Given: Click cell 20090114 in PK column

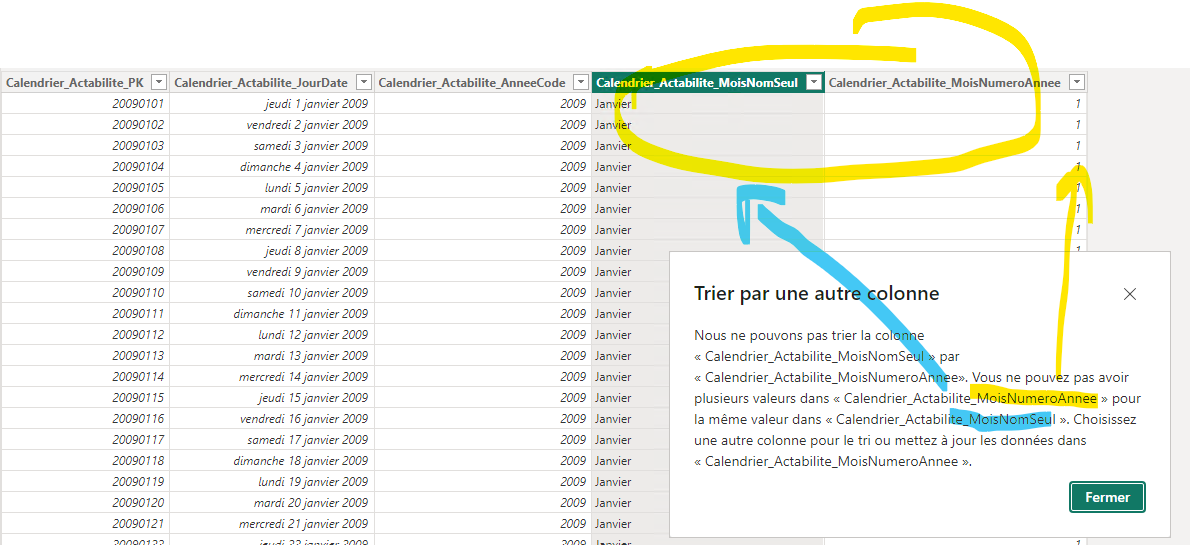Looking at the screenshot, I should pos(86,376).
